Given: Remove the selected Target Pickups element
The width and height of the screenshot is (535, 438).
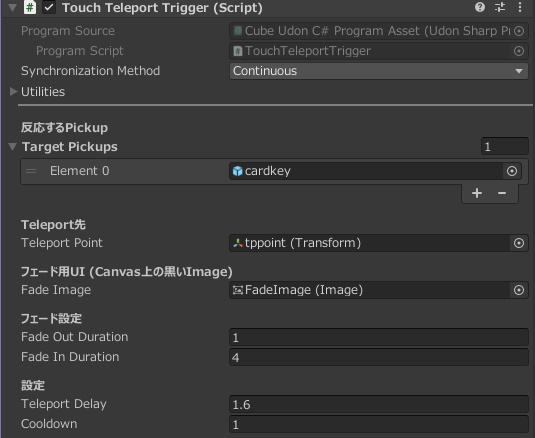Looking at the screenshot, I should [x=502, y=193].
